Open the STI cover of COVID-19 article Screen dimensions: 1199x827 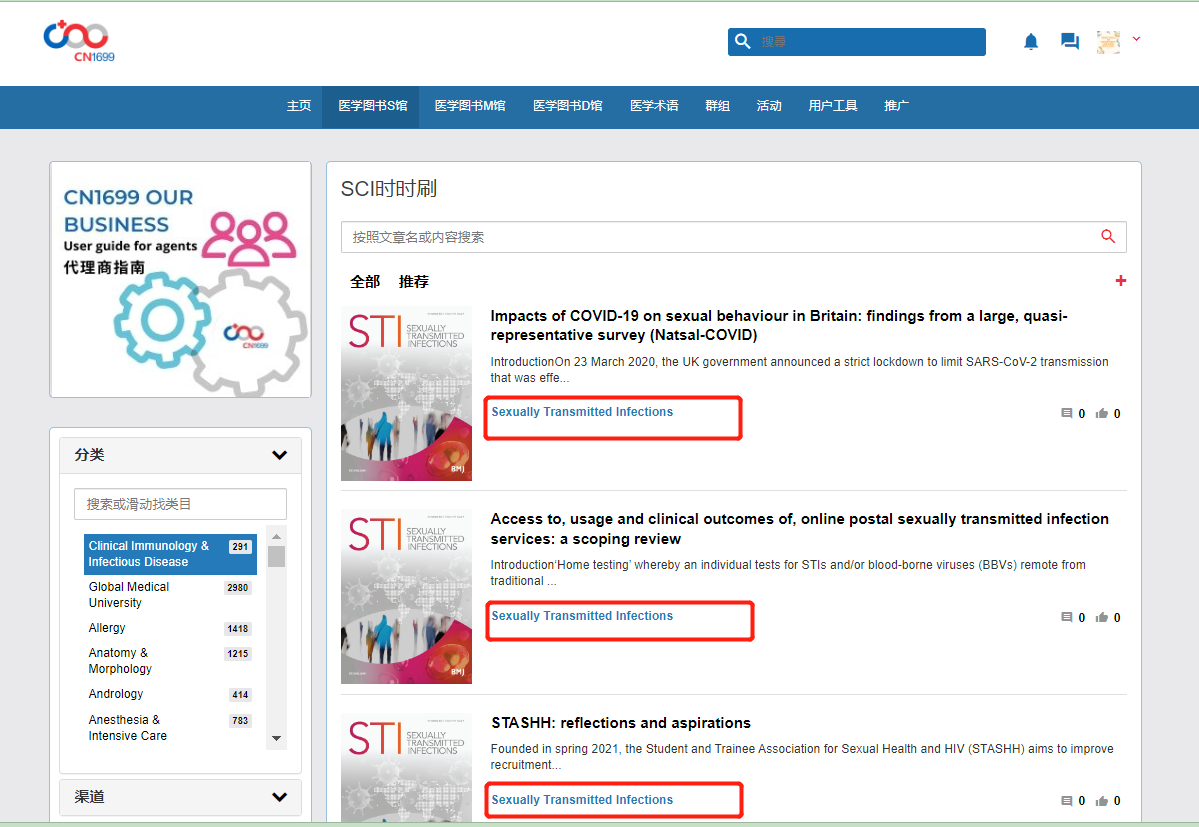(406, 394)
